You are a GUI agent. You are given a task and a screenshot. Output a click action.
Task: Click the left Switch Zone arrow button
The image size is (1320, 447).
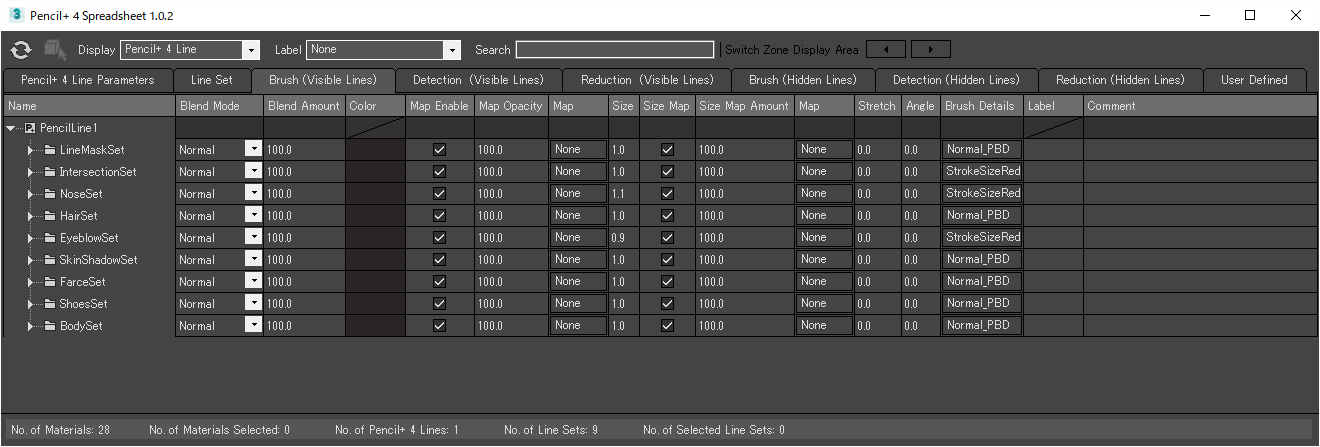pyautogui.click(x=885, y=49)
